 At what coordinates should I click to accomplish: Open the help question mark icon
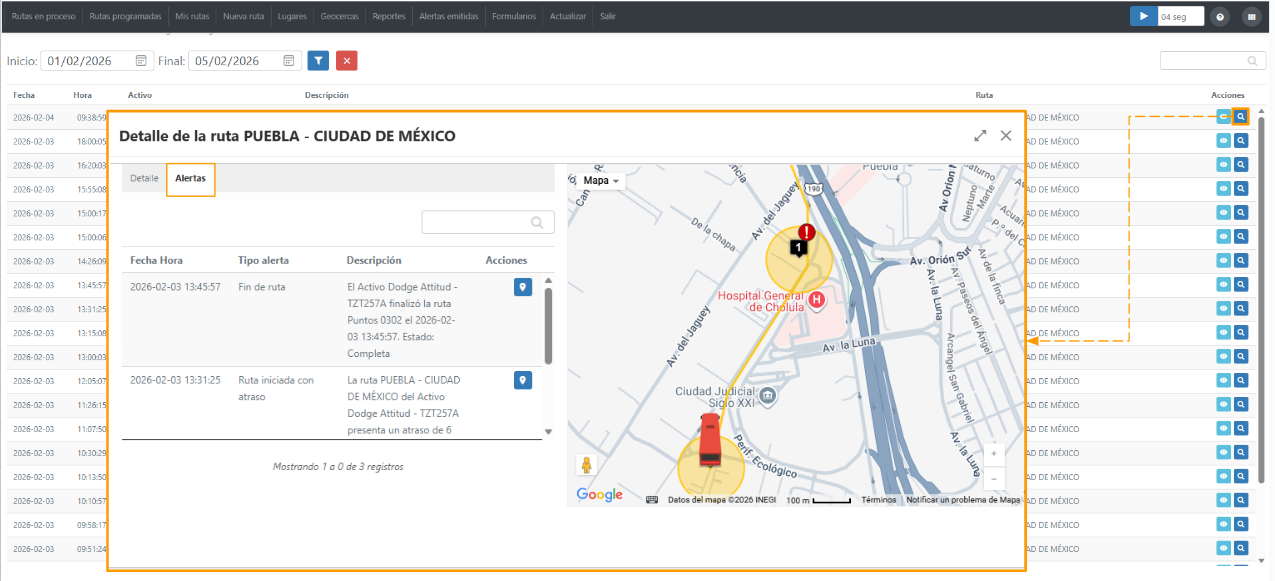1219,16
